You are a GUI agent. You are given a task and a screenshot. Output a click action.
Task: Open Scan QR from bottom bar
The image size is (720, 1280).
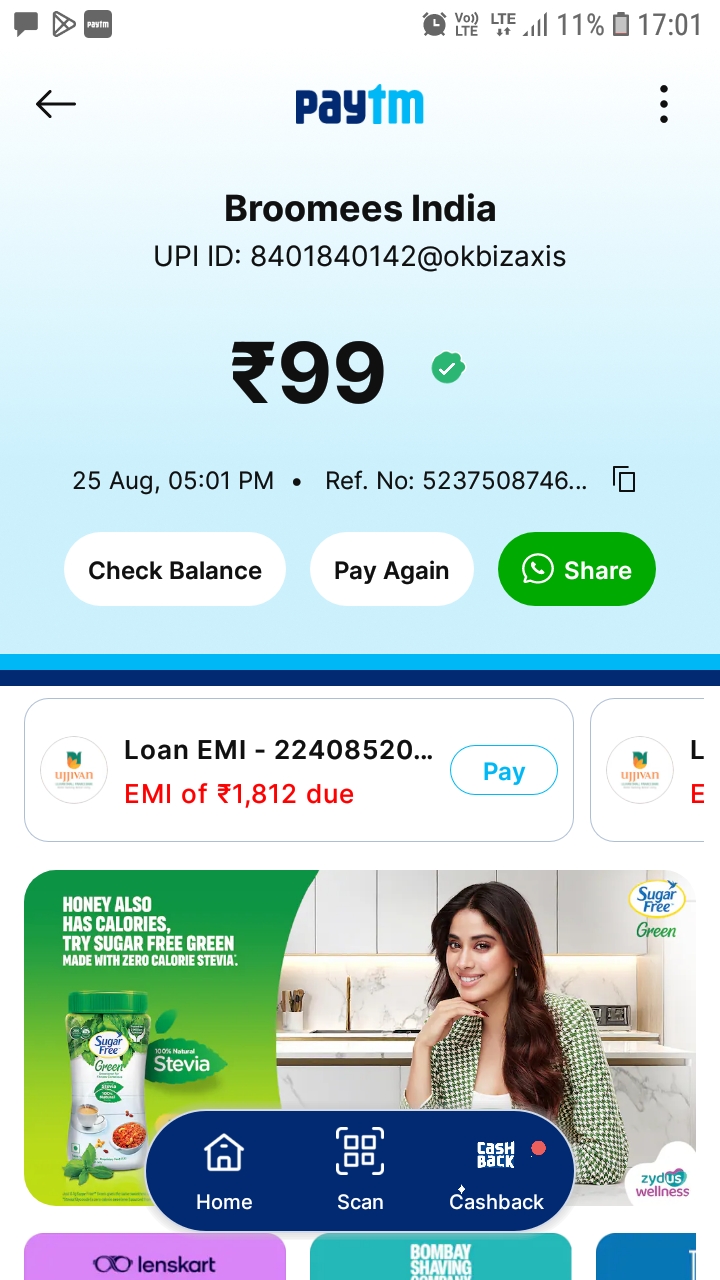click(360, 1170)
